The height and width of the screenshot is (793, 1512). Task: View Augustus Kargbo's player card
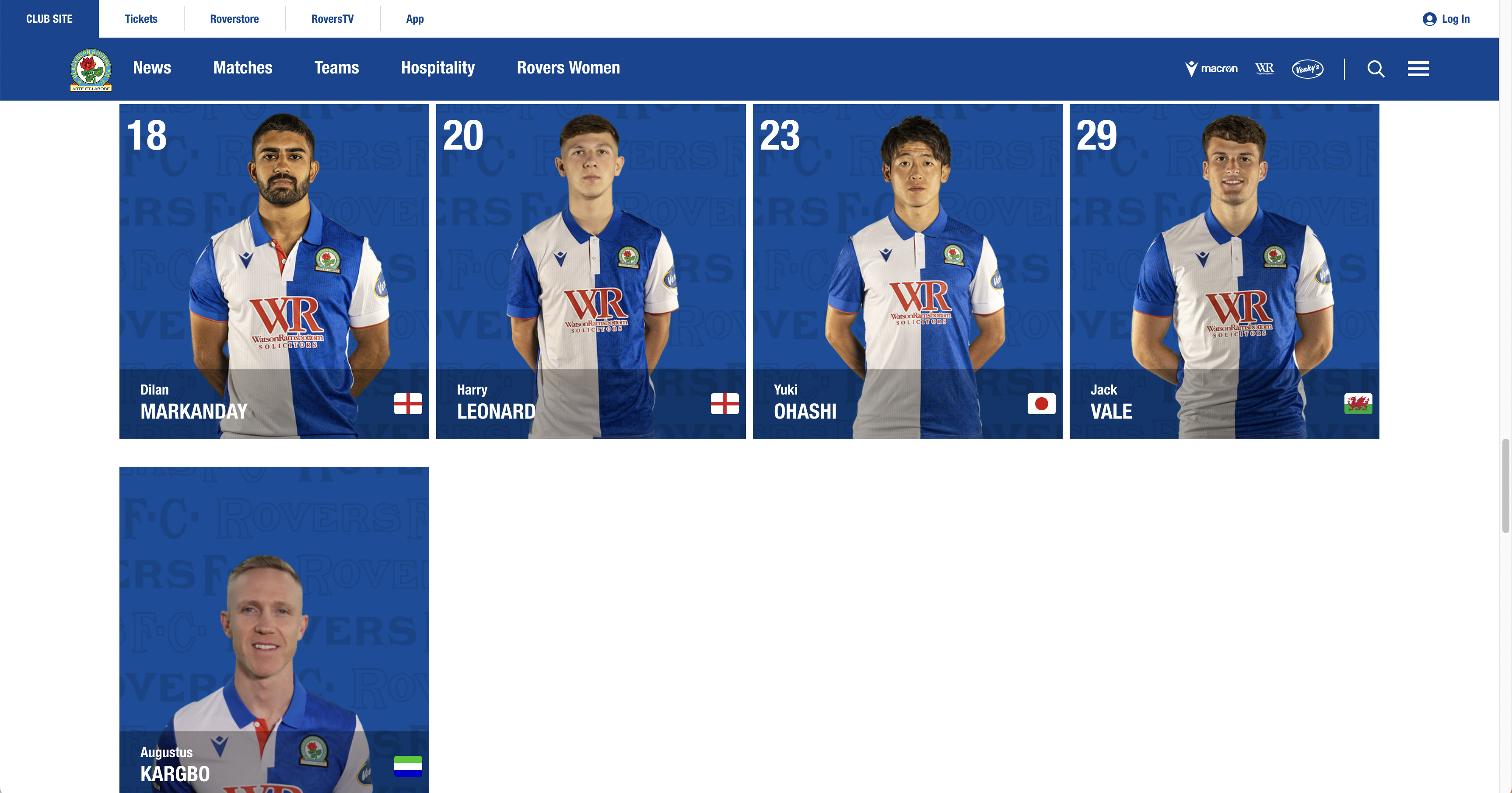[x=274, y=630]
